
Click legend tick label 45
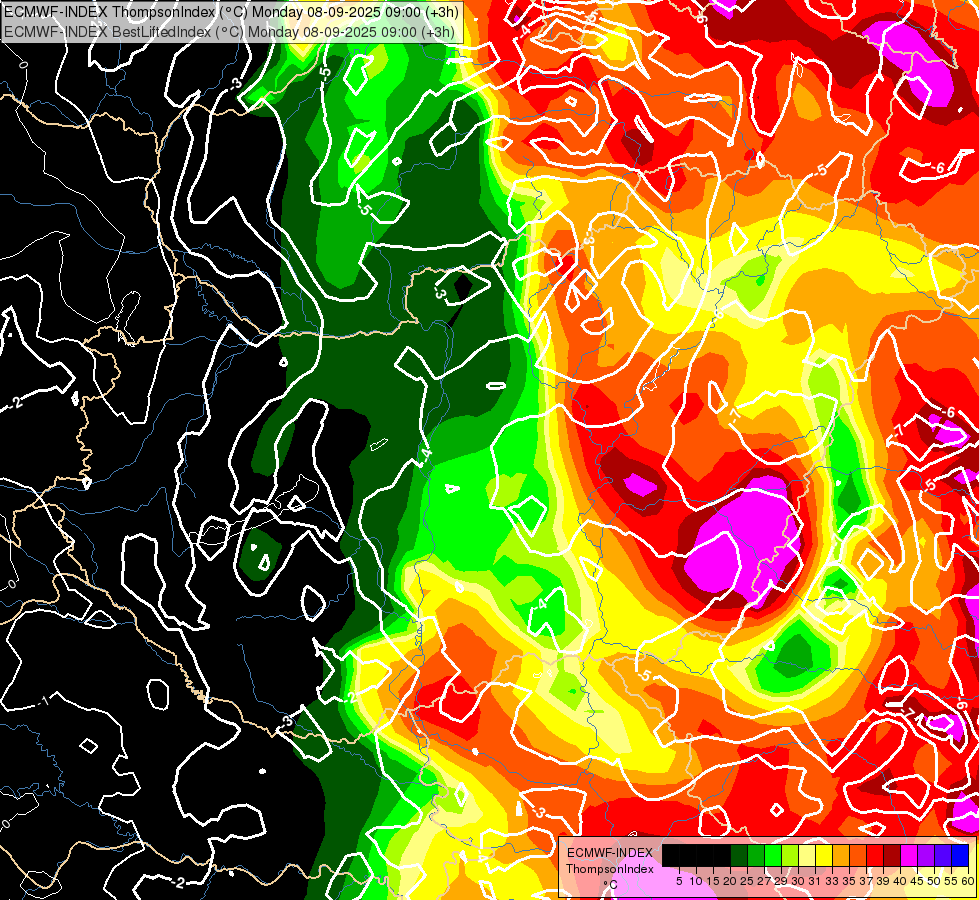[x=918, y=881]
